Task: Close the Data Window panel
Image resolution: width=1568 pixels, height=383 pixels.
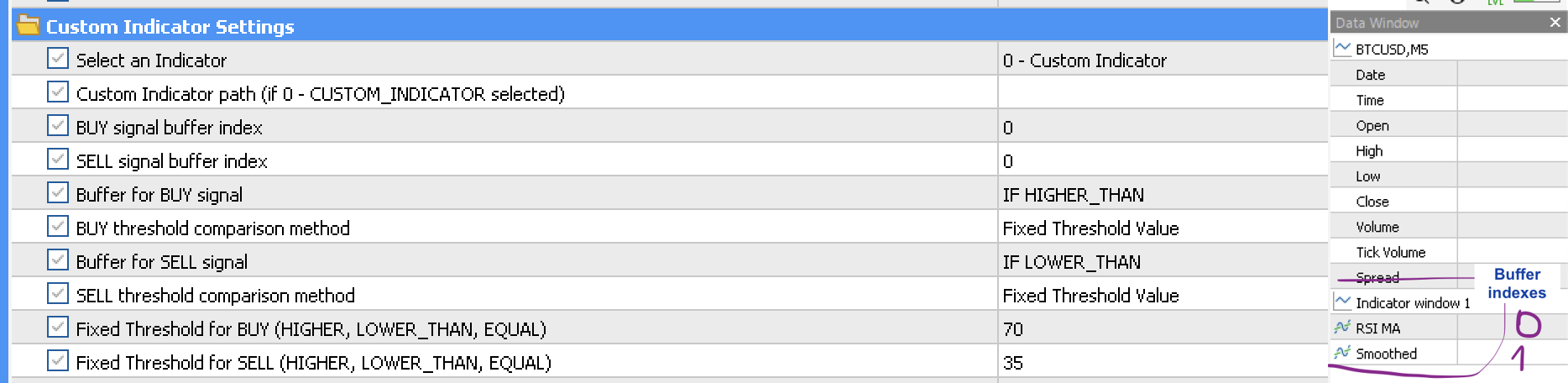Action: [1555, 23]
